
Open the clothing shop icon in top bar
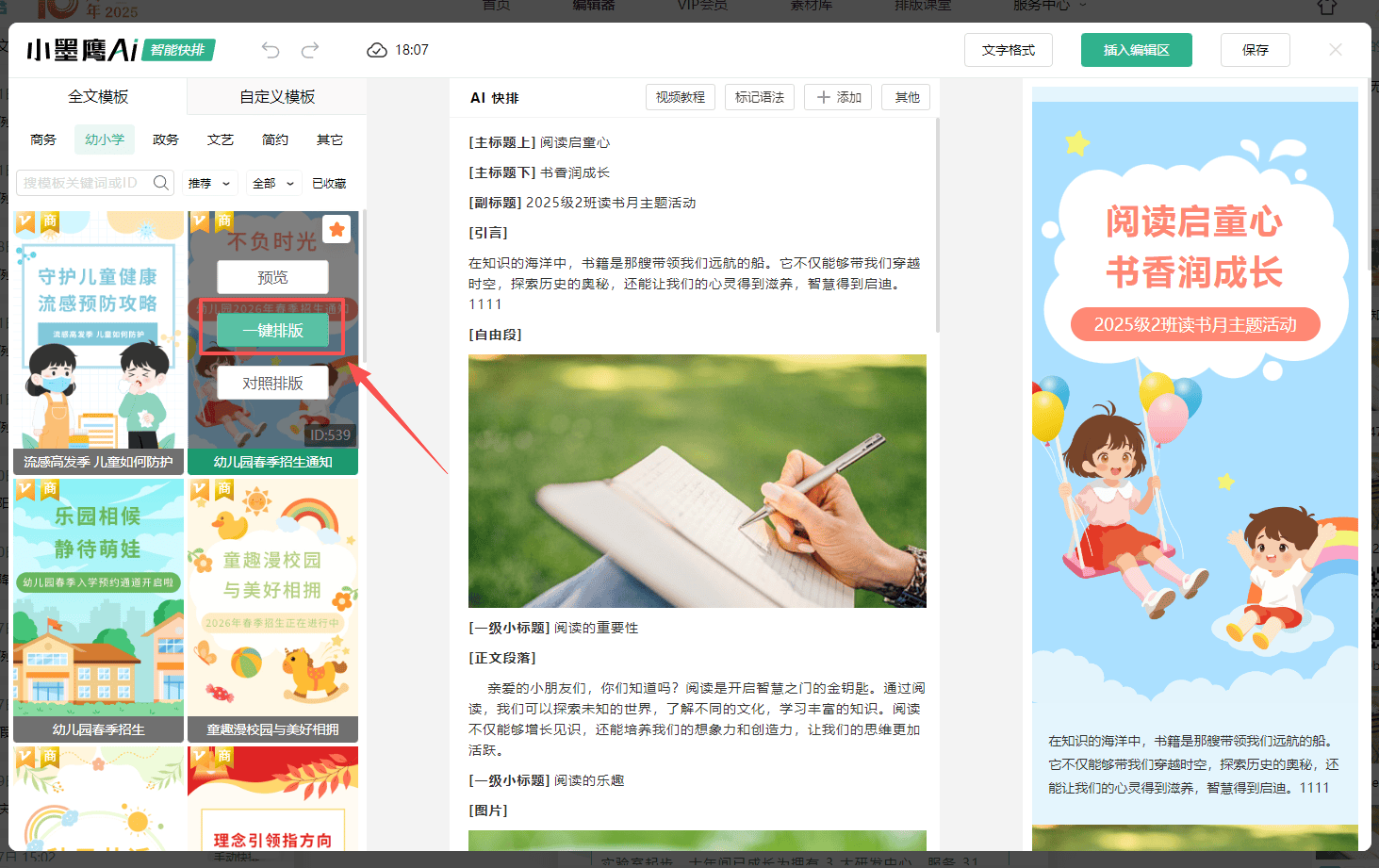pyautogui.click(x=1327, y=6)
